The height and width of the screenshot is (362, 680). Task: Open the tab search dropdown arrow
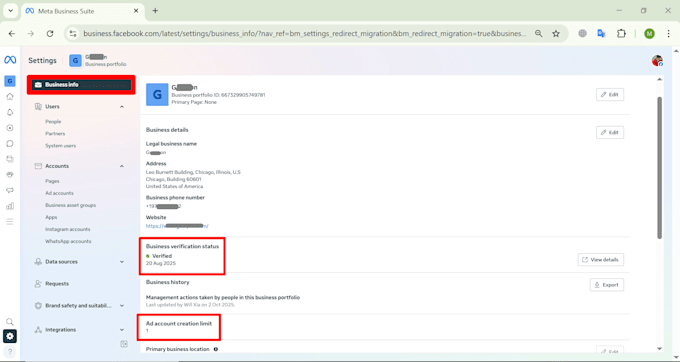click(x=10, y=11)
